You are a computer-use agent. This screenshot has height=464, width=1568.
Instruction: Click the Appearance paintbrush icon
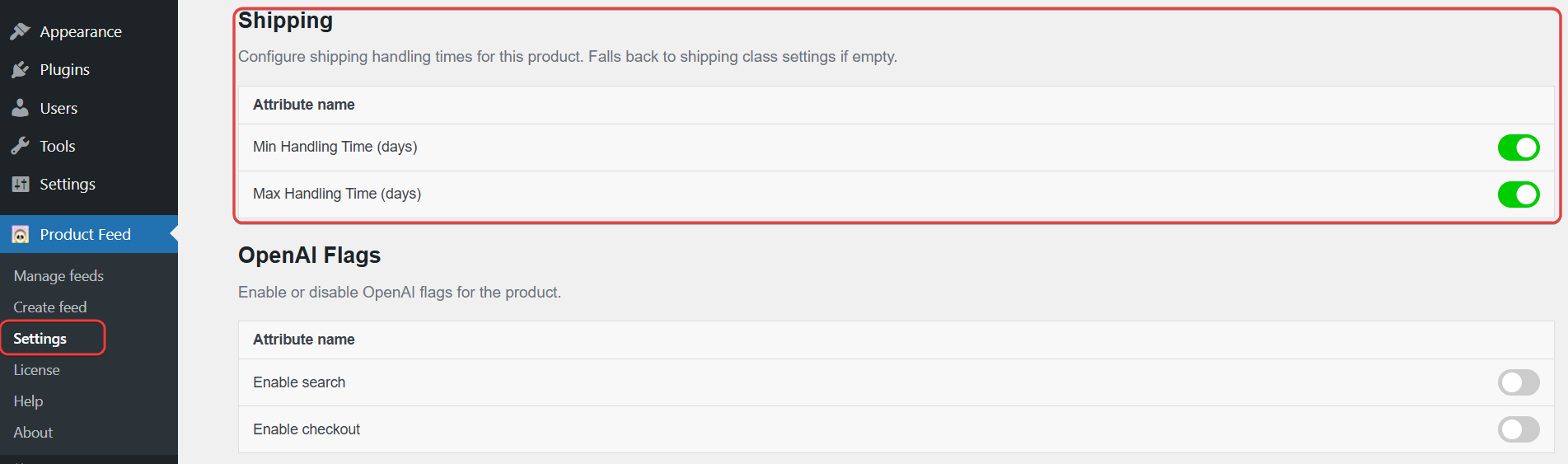21,31
